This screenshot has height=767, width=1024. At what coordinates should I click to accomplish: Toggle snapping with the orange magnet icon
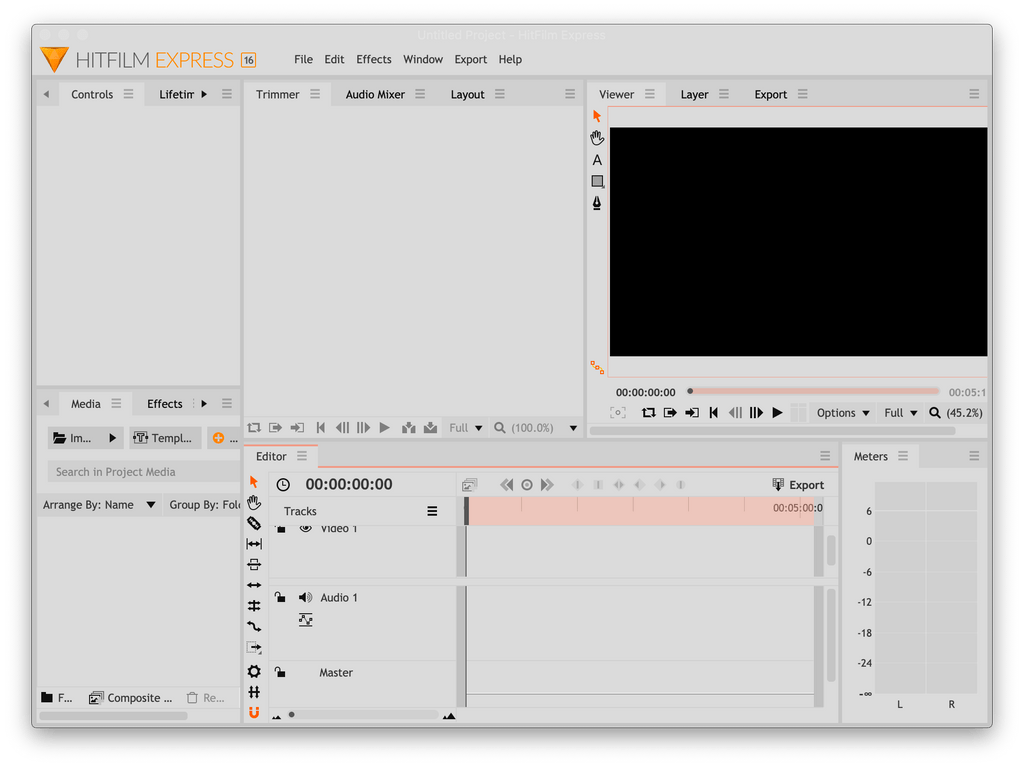click(254, 713)
